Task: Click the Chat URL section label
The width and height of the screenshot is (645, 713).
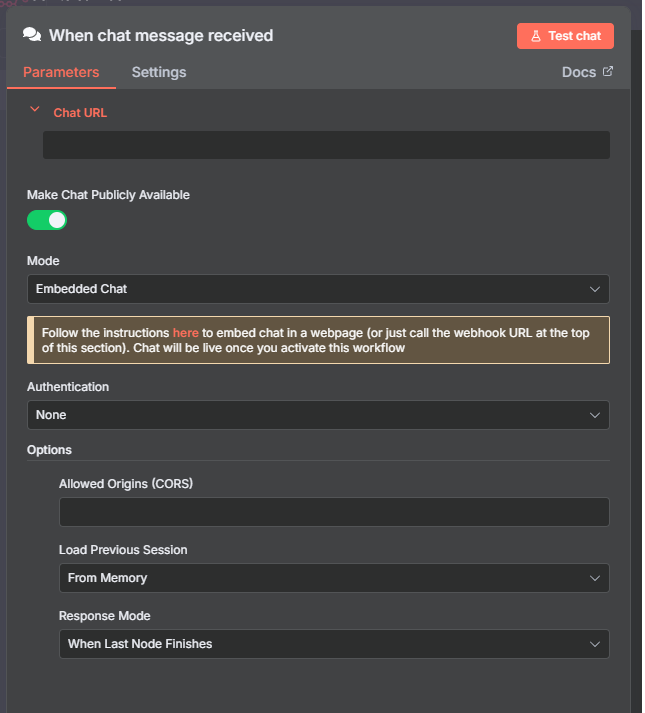Action: click(x=80, y=113)
